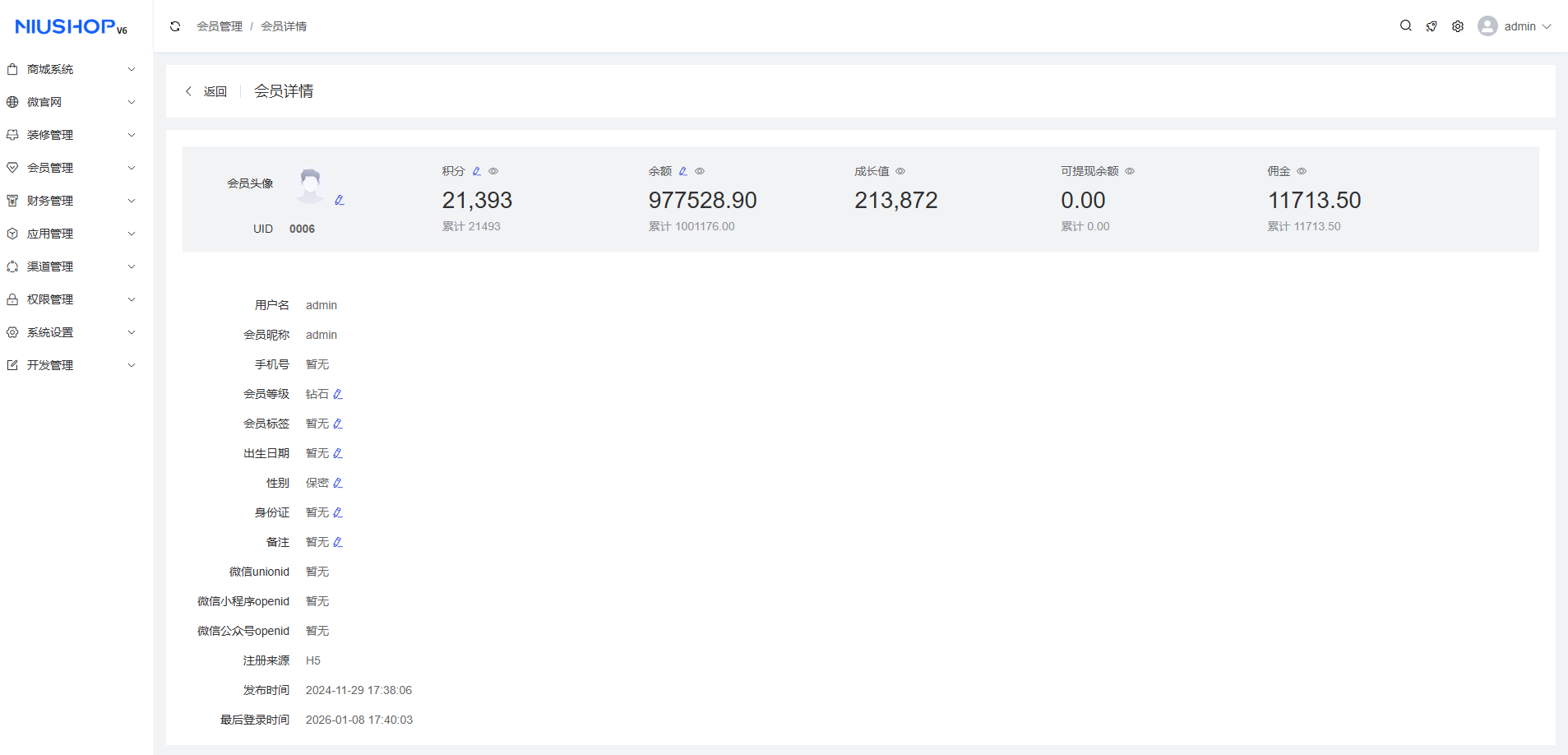Open the search icon in top bar
This screenshot has height=755, width=1568.
[1406, 26]
